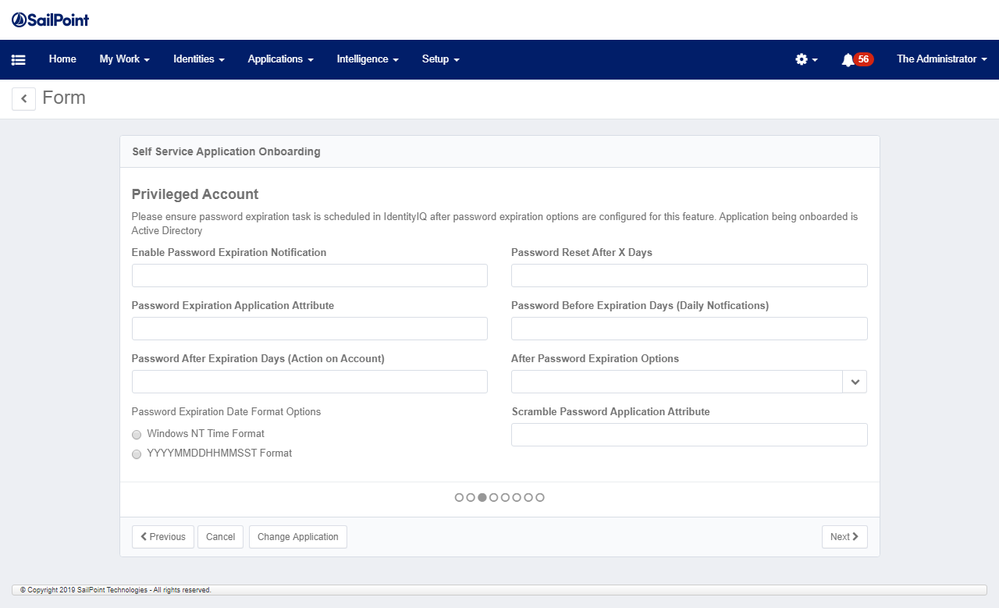Jump to the last wizard page dot
The image size is (999, 608).
click(x=540, y=497)
